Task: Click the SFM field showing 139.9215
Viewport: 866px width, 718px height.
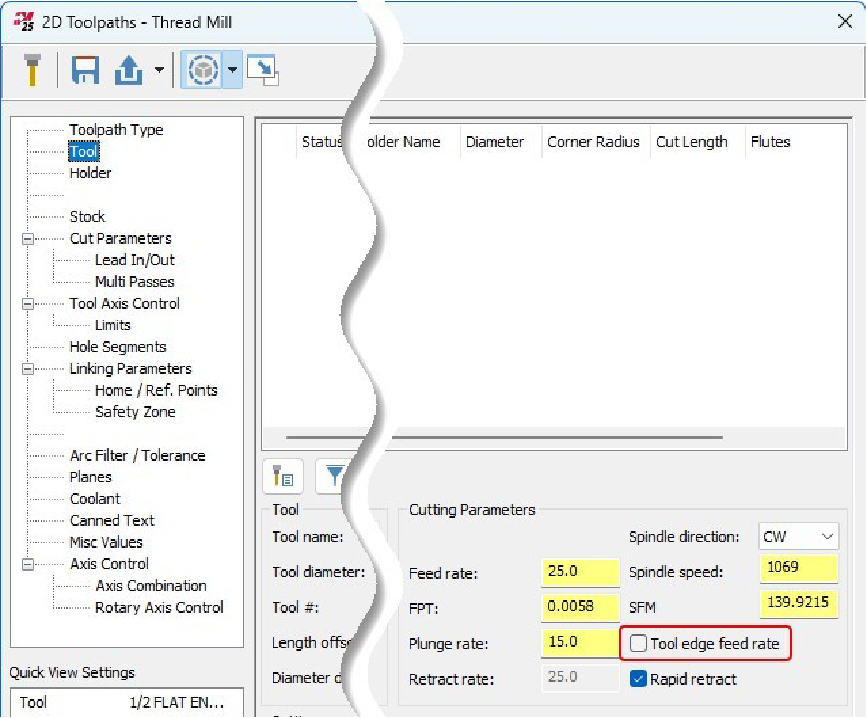Action: pyautogui.click(x=799, y=604)
